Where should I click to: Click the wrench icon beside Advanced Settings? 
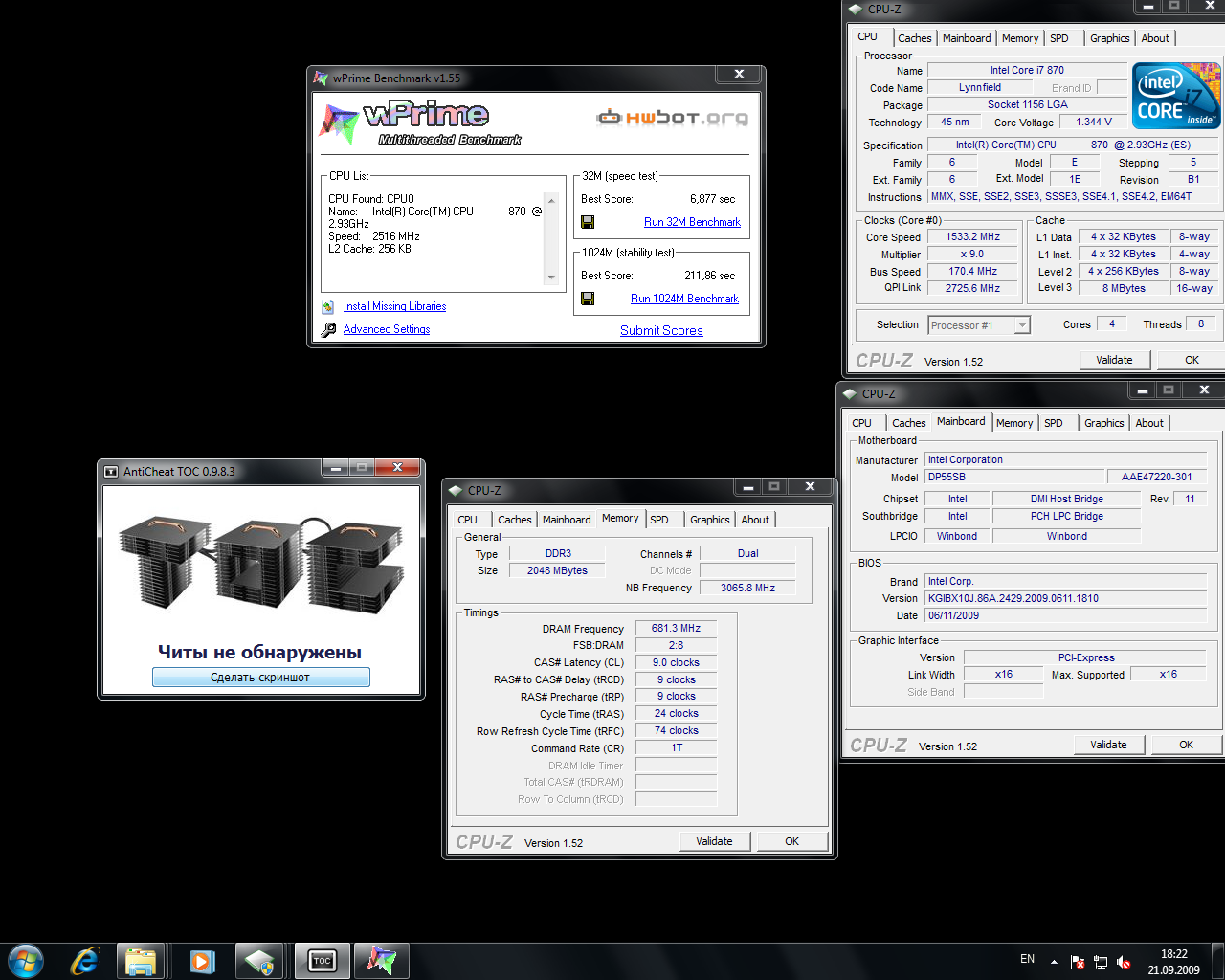[328, 329]
